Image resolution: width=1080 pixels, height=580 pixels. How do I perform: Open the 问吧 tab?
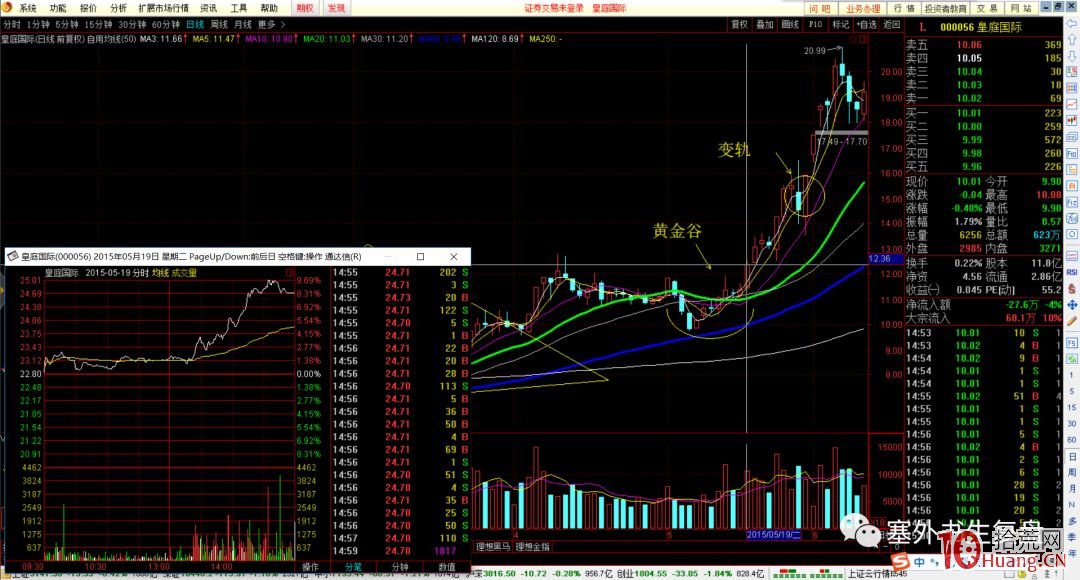[820, 8]
